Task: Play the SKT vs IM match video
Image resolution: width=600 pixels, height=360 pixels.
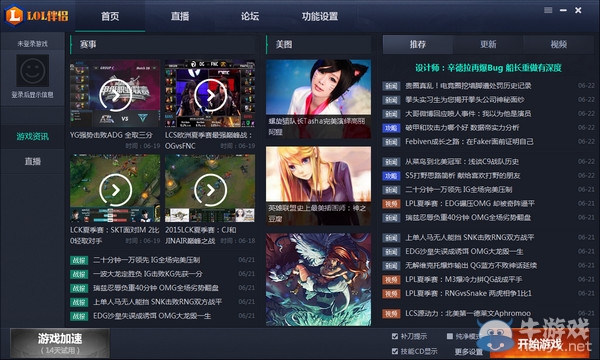Action: [115, 189]
